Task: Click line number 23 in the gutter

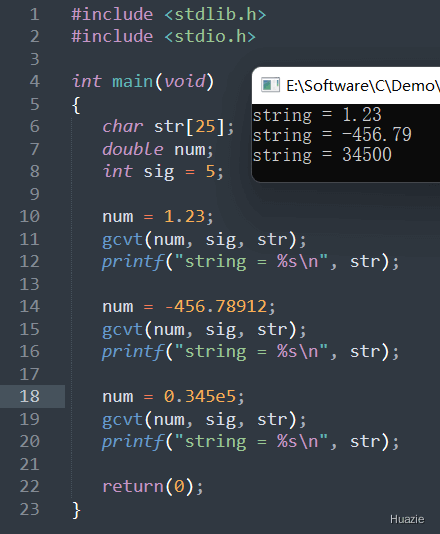Action: click(30, 509)
